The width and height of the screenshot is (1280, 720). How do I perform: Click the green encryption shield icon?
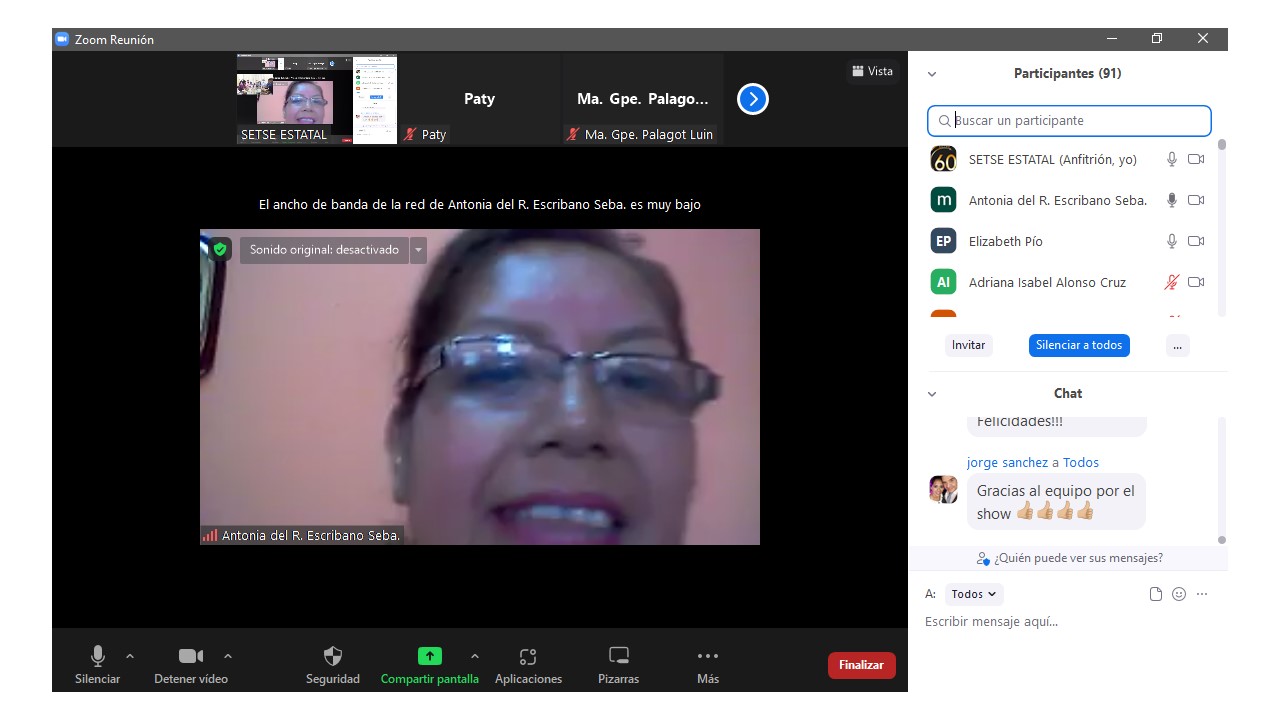[x=220, y=249]
